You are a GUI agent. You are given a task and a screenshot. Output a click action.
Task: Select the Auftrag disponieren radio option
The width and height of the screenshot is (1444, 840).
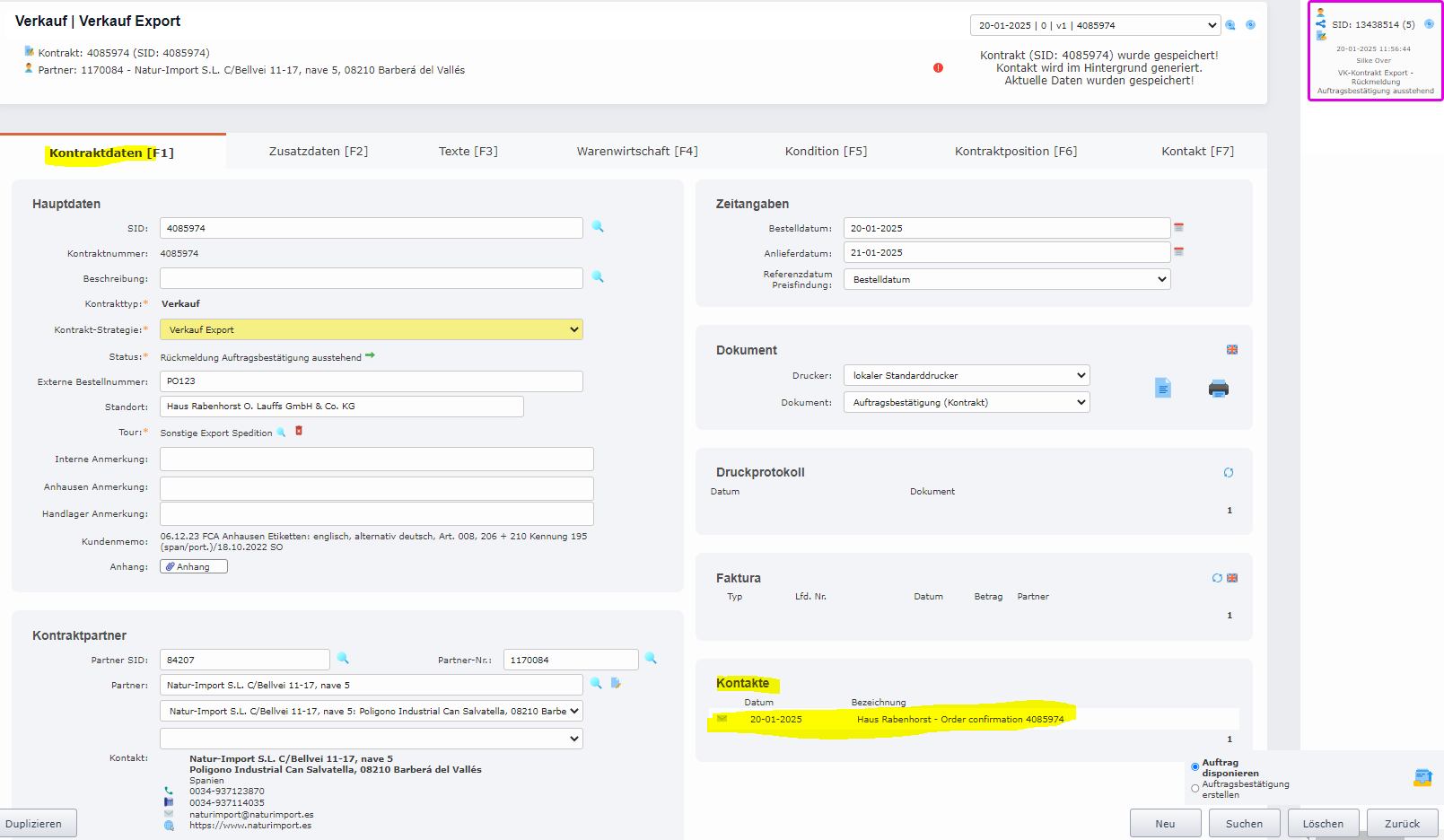click(x=1195, y=767)
